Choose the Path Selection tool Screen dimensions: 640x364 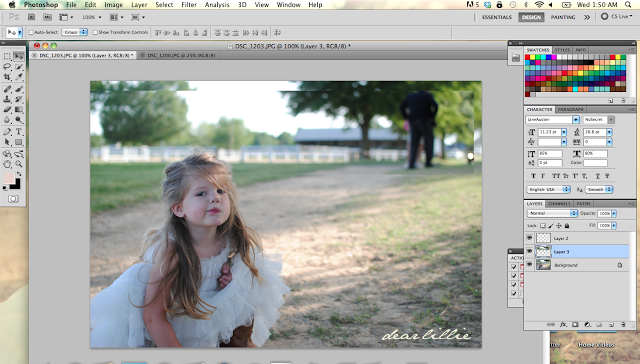click(x=7, y=142)
